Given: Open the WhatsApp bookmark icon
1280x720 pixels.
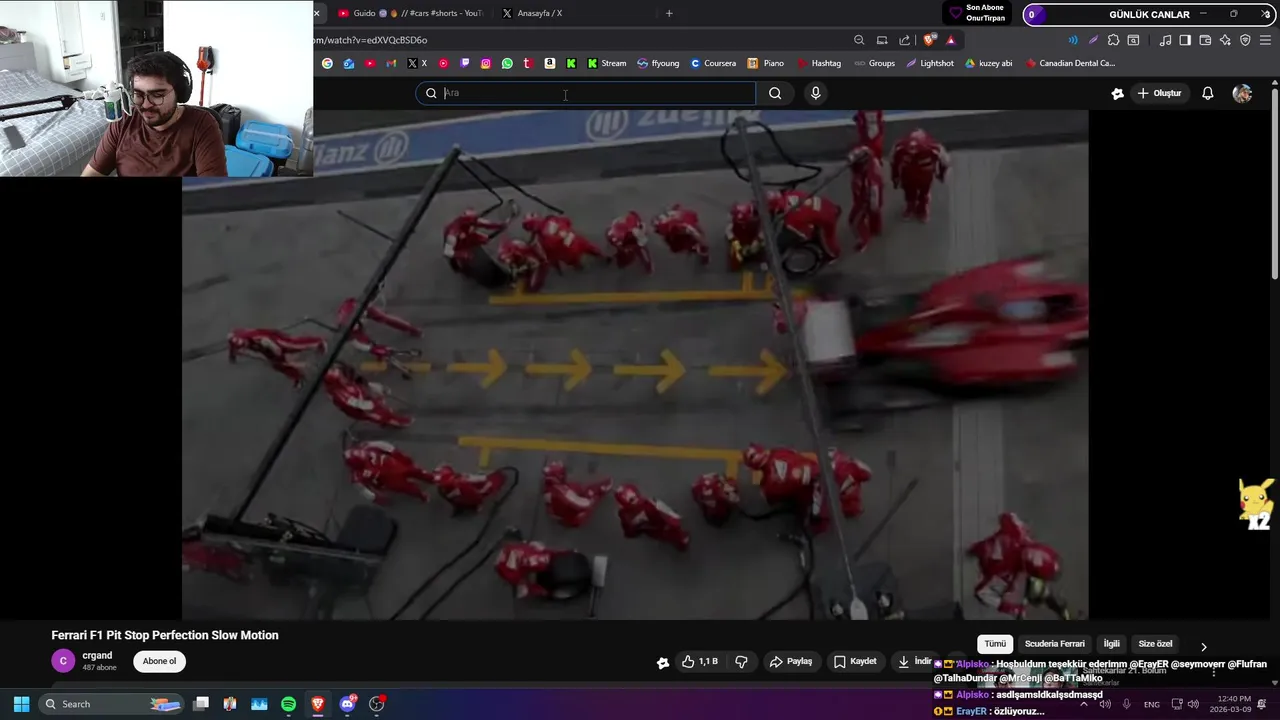Looking at the screenshot, I should (x=507, y=63).
